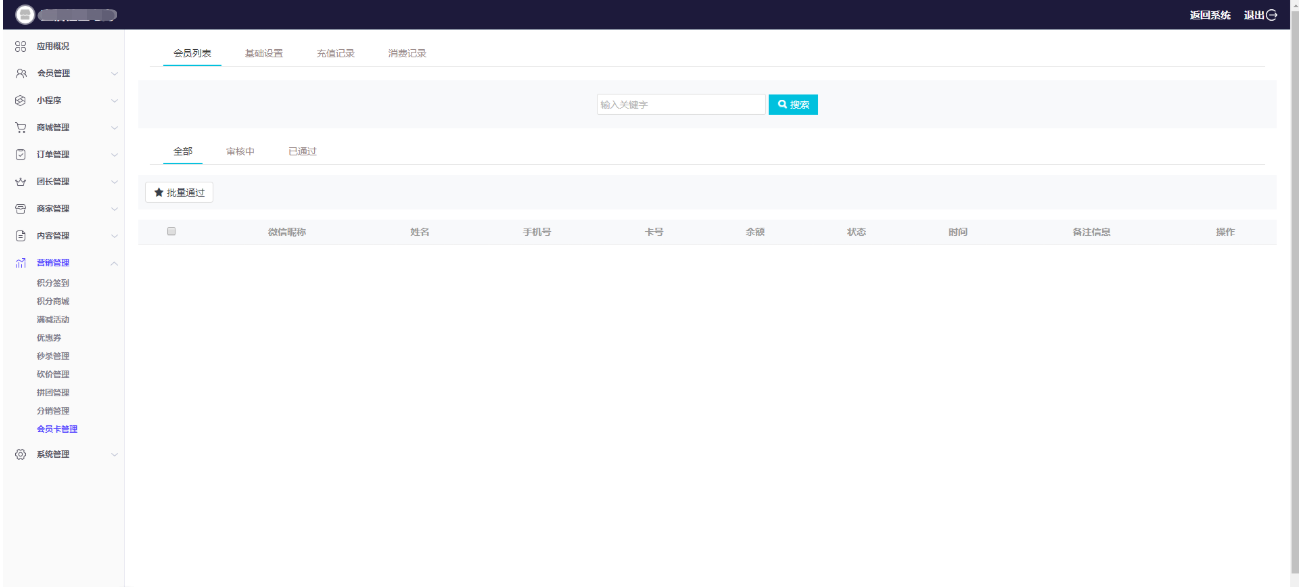1300x588 pixels.
Task: Expand the 团长管理 chevron
Action: 114,182
